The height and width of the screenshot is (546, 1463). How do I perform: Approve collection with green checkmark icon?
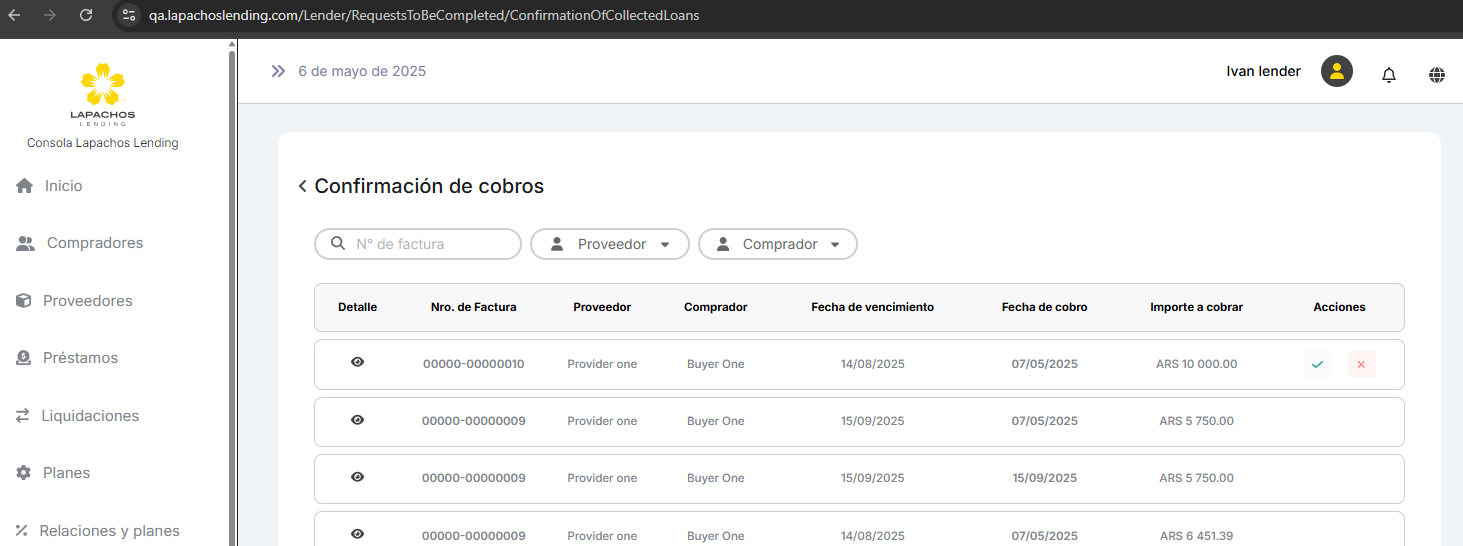point(1317,364)
